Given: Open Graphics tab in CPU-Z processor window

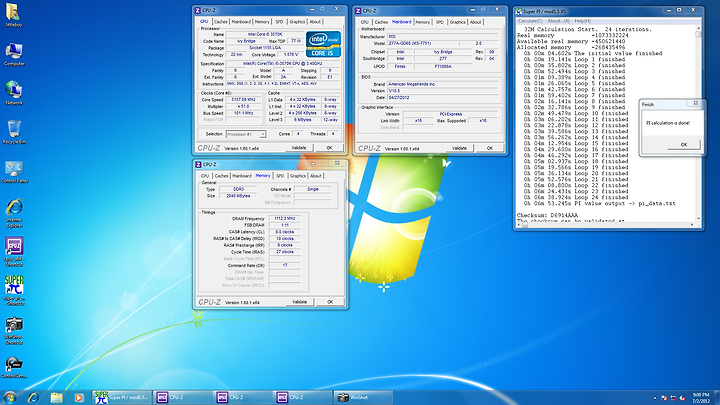Looking at the screenshot, I should 297,22.
